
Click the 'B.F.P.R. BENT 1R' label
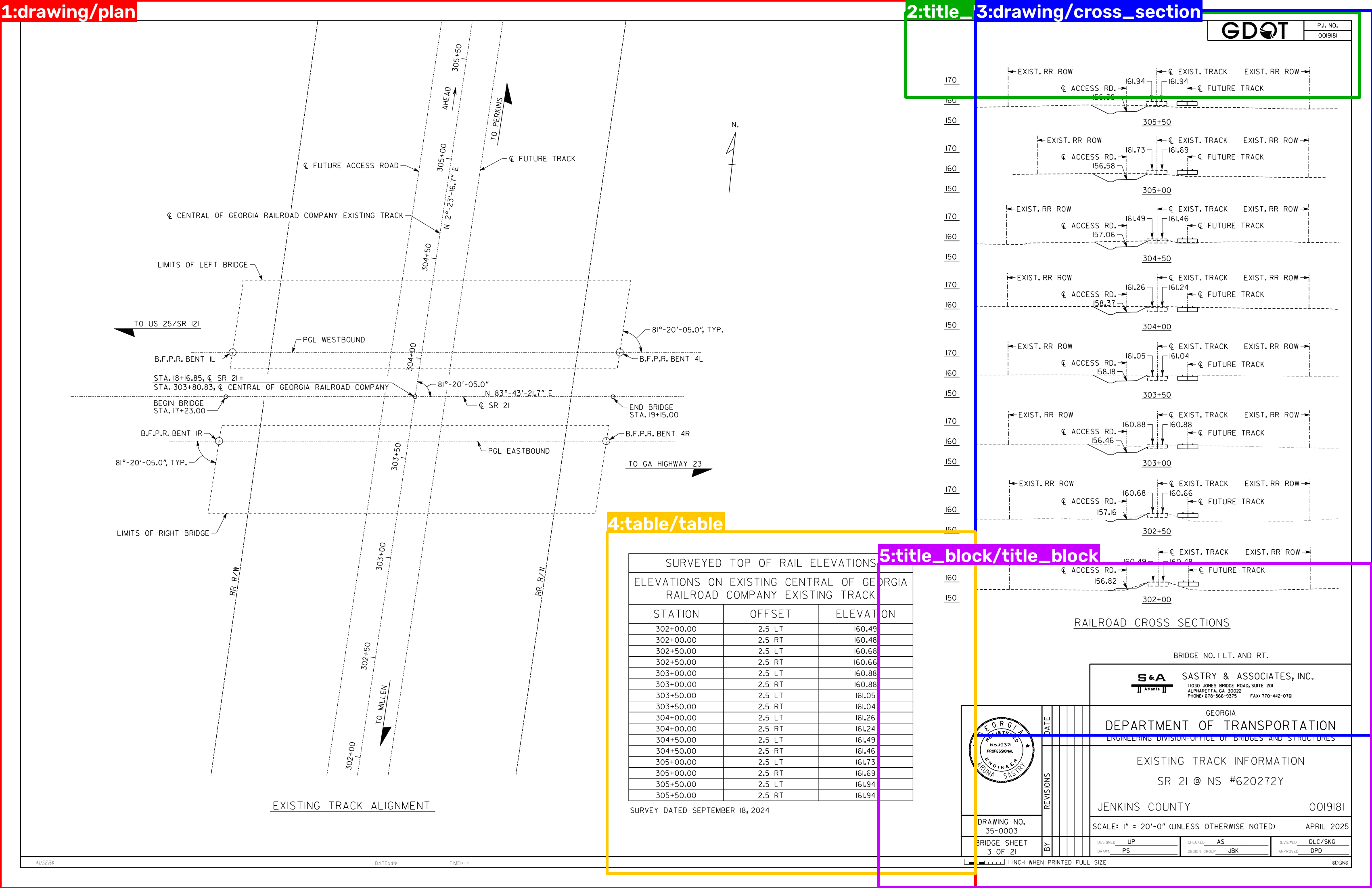pyautogui.click(x=171, y=433)
